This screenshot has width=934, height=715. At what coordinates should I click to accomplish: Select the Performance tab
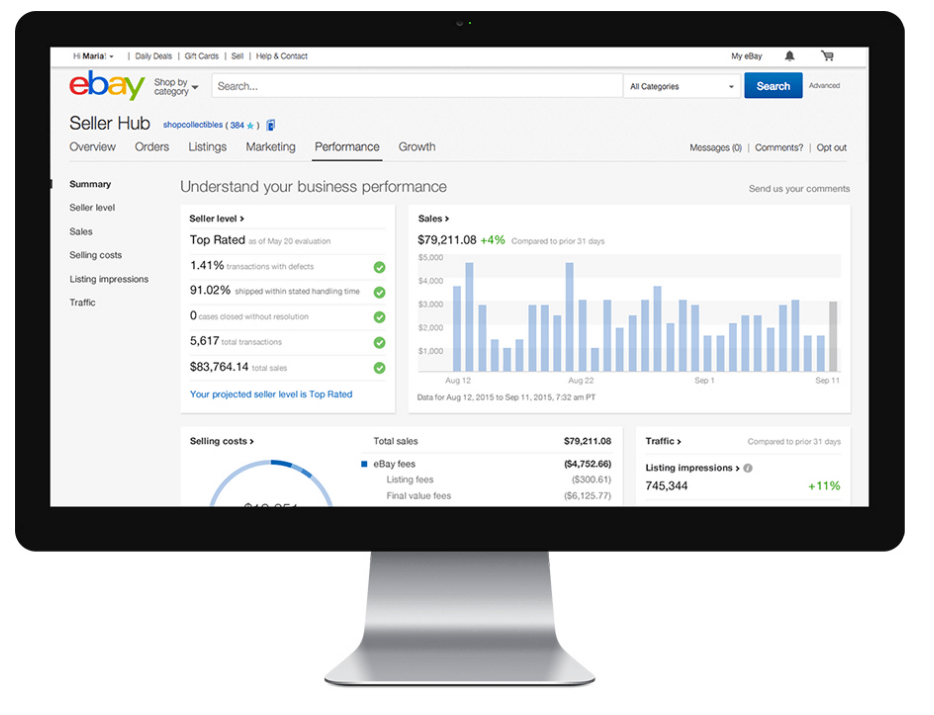click(x=347, y=147)
